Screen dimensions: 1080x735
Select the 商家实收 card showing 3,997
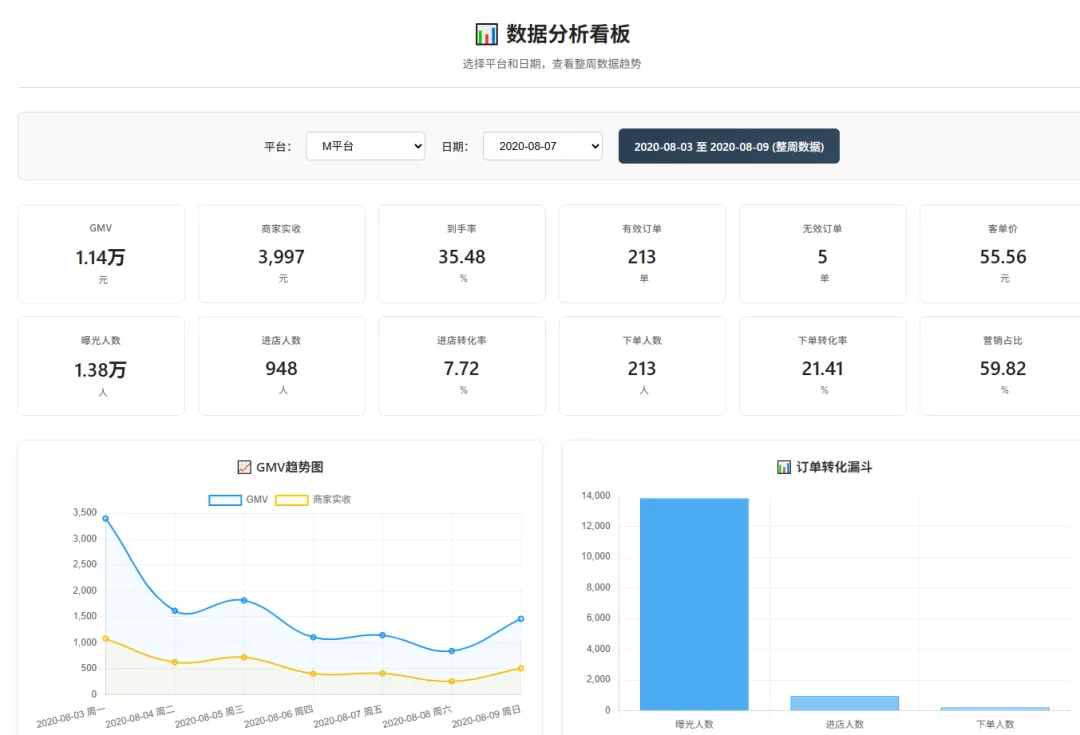[x=282, y=253]
